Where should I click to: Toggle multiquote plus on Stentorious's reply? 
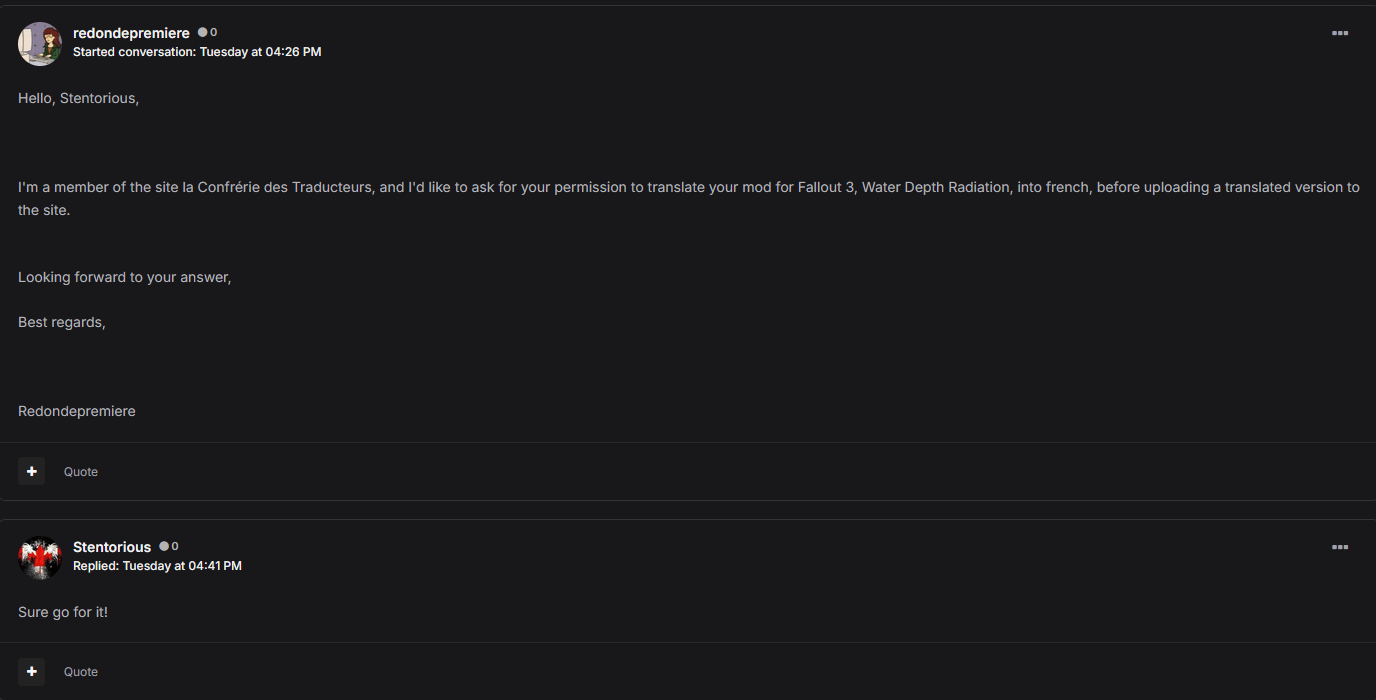[x=32, y=671]
